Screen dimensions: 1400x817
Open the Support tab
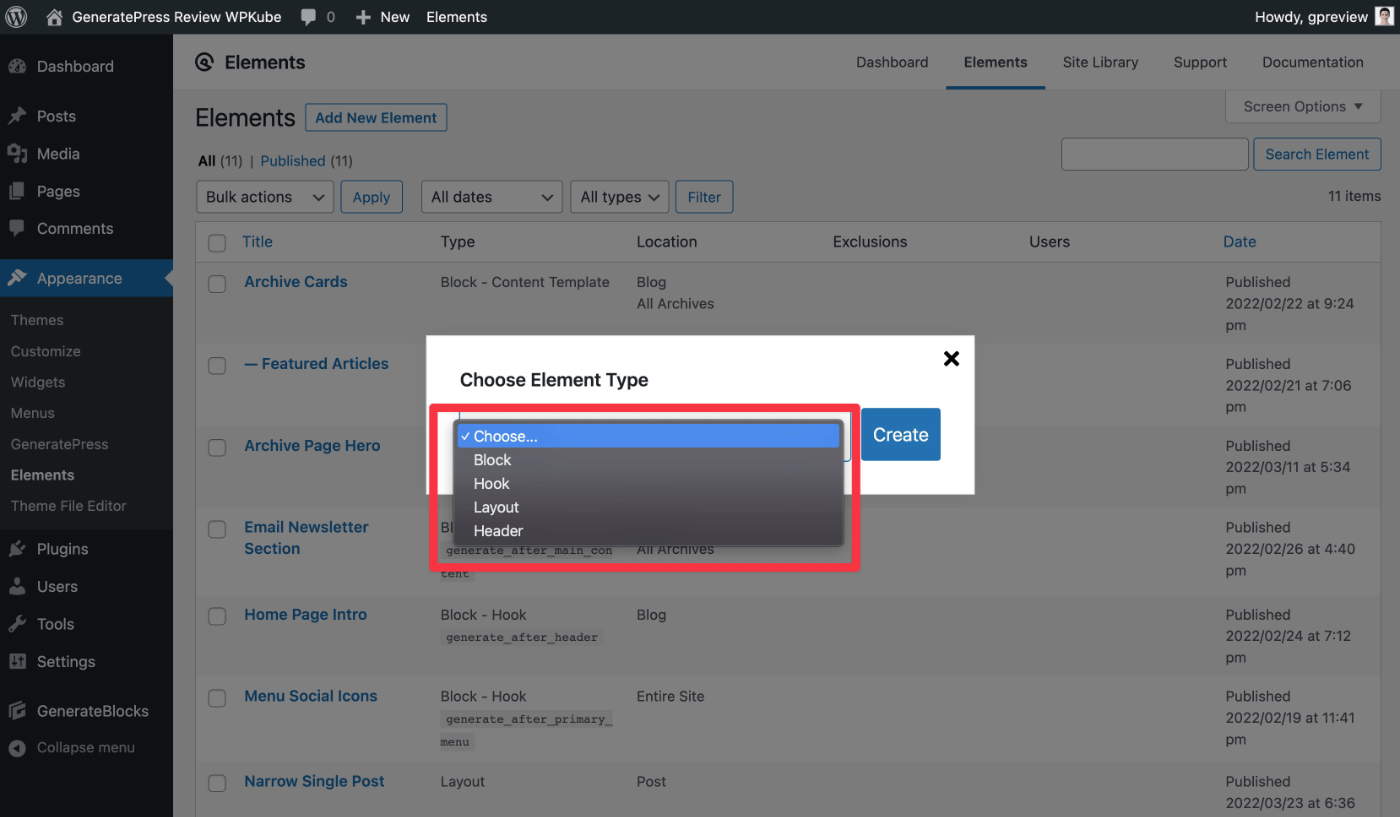pyautogui.click(x=1200, y=62)
